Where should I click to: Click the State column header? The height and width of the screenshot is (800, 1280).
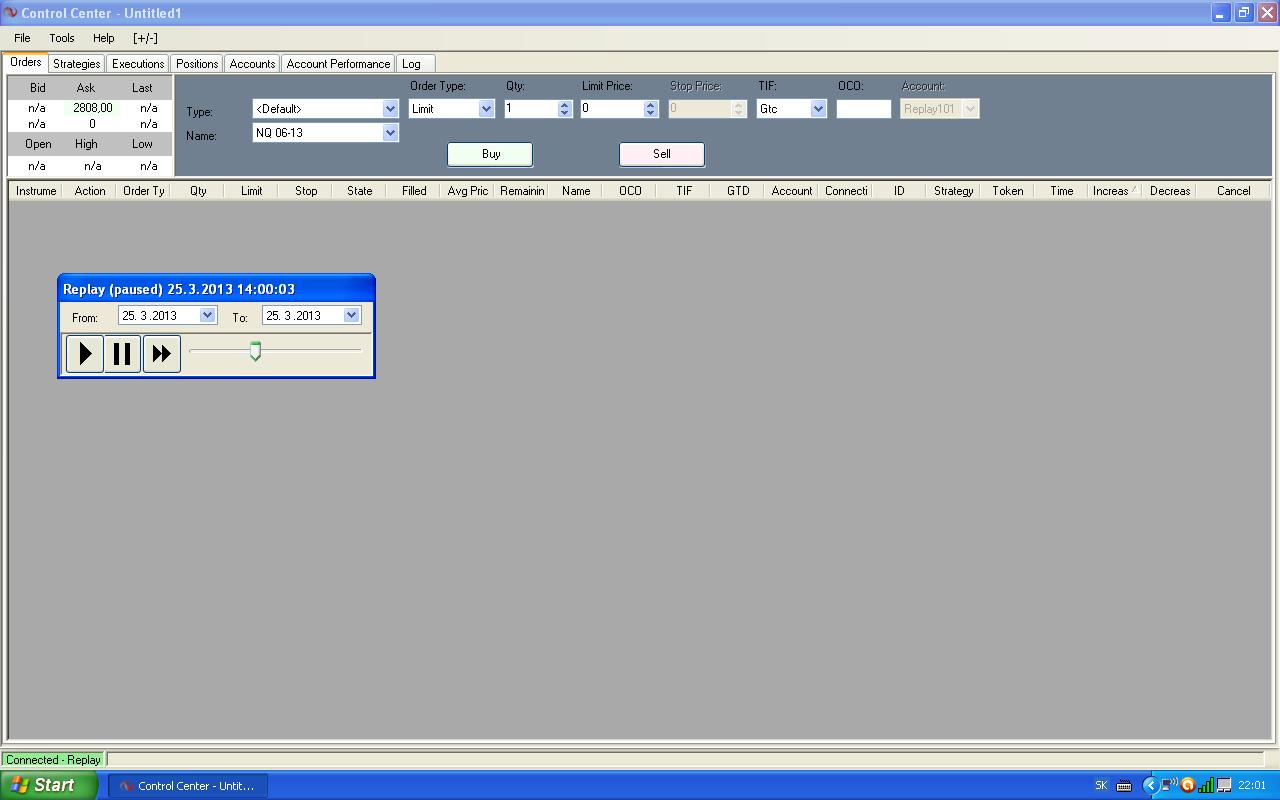click(x=360, y=191)
